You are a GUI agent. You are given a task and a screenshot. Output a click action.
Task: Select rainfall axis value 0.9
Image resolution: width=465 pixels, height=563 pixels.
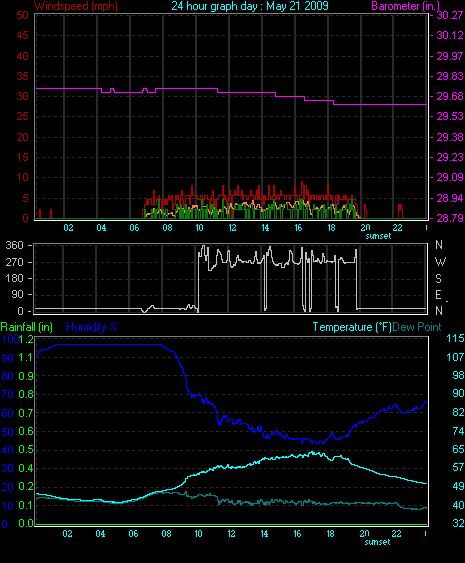click(26, 376)
